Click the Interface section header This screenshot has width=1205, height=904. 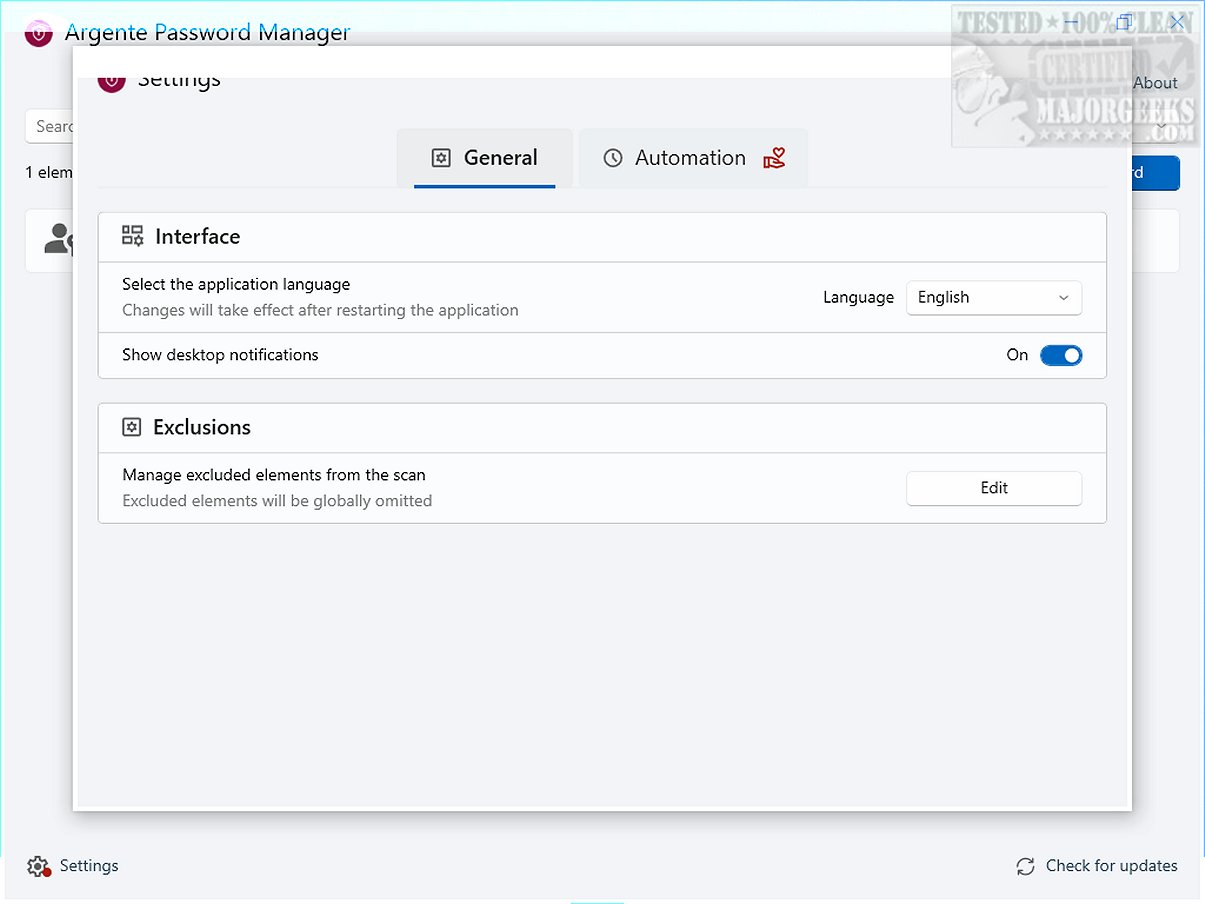[x=602, y=237]
